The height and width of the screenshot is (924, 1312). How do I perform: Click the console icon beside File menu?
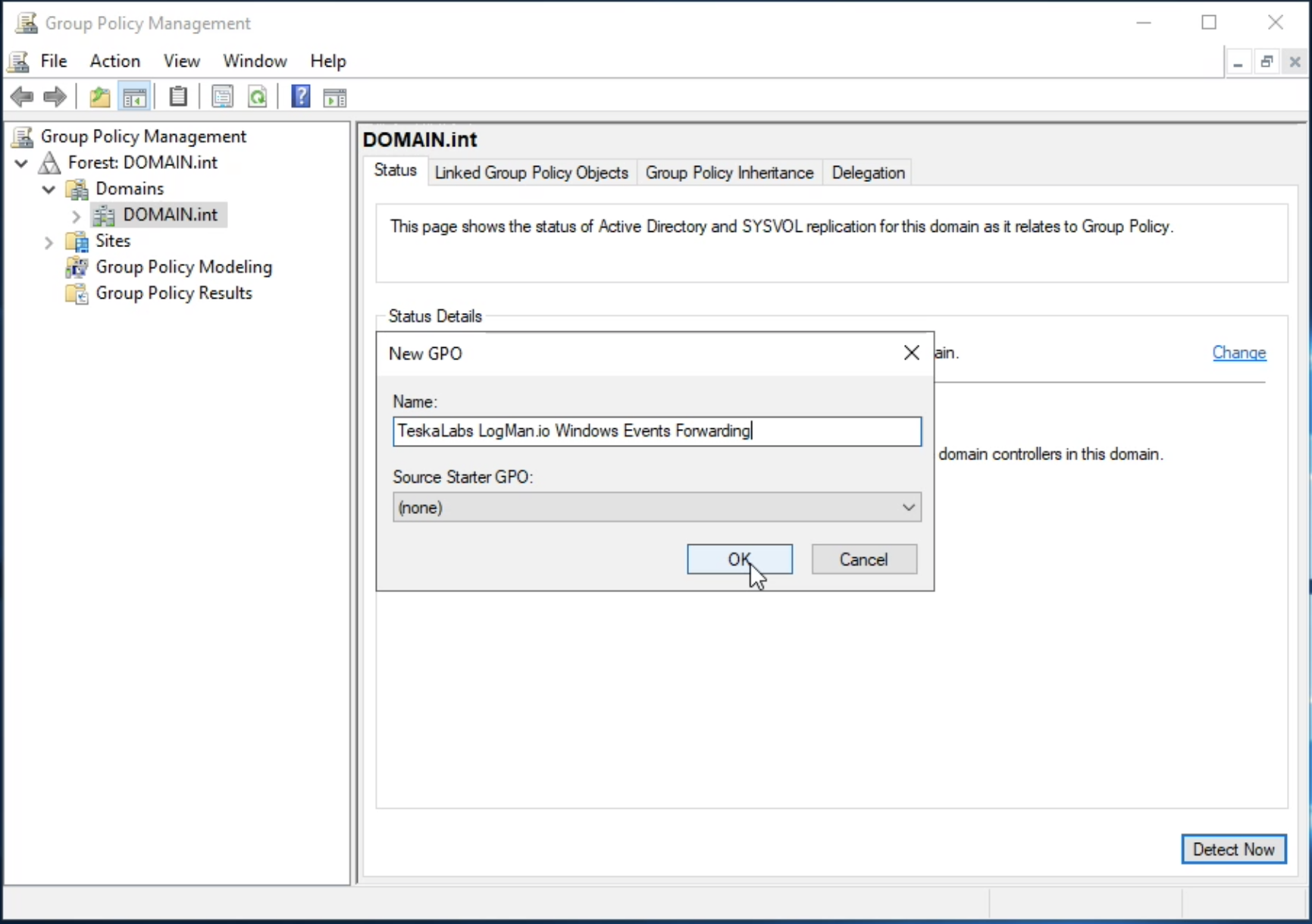click(x=19, y=61)
